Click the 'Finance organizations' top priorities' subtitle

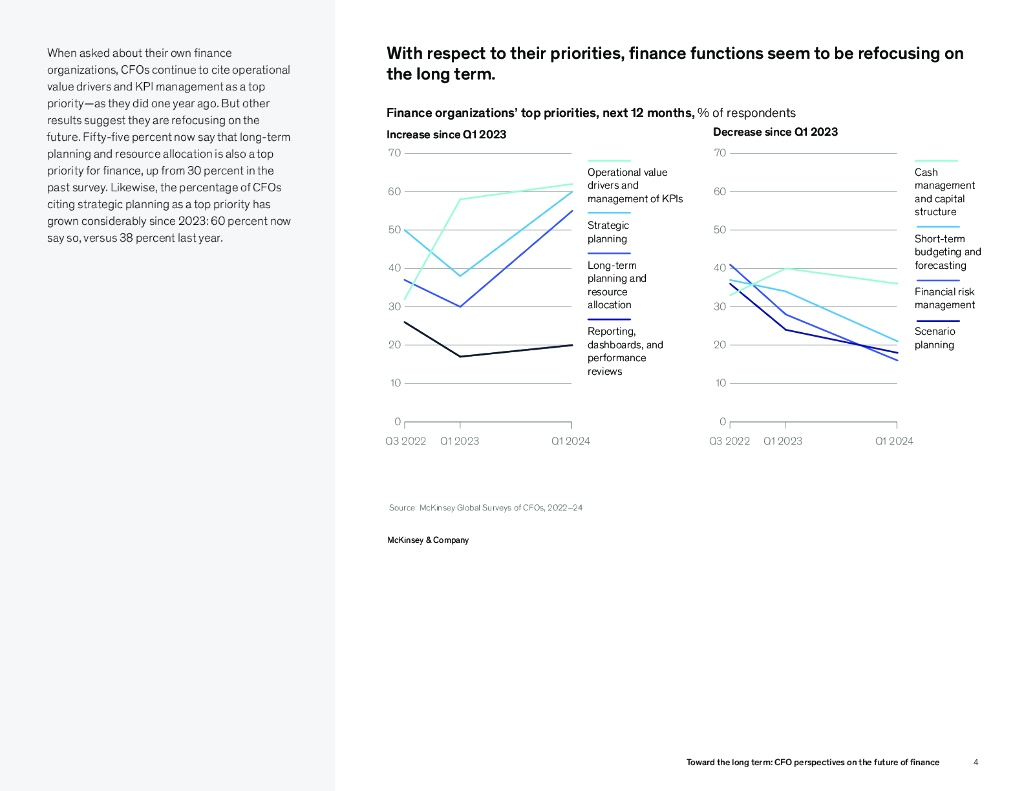pyautogui.click(x=590, y=113)
